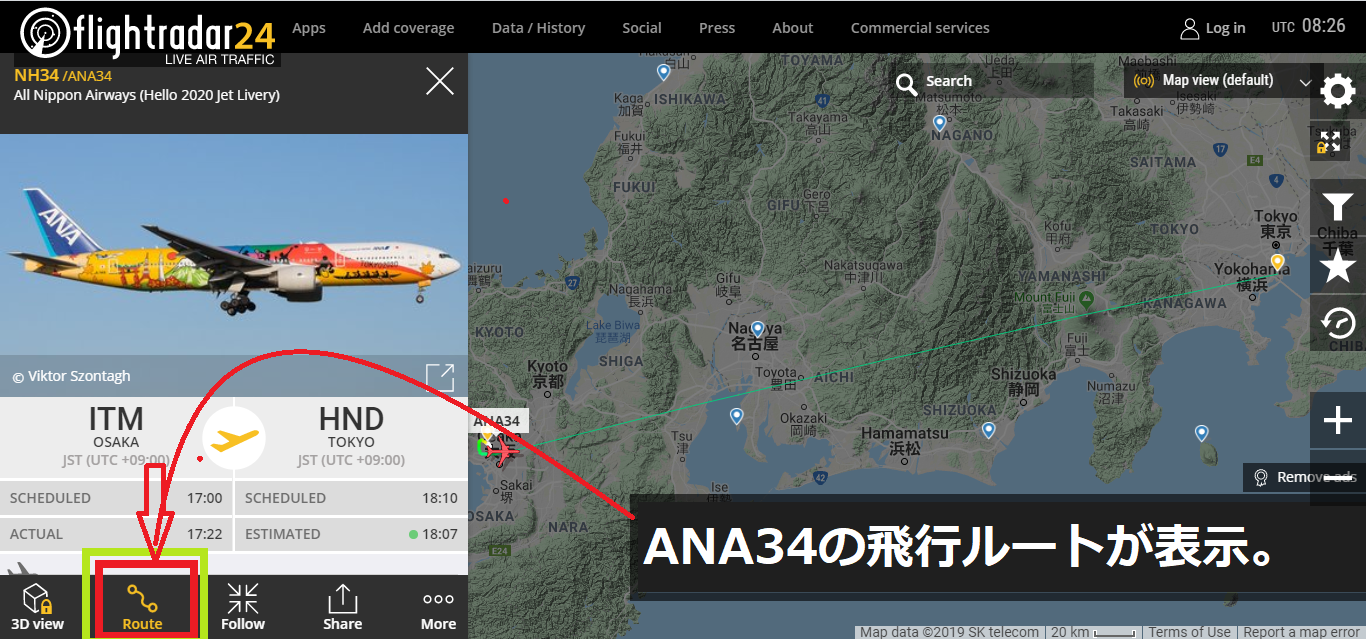Share this flight via Share icon
1366x639 pixels.
pyautogui.click(x=342, y=608)
